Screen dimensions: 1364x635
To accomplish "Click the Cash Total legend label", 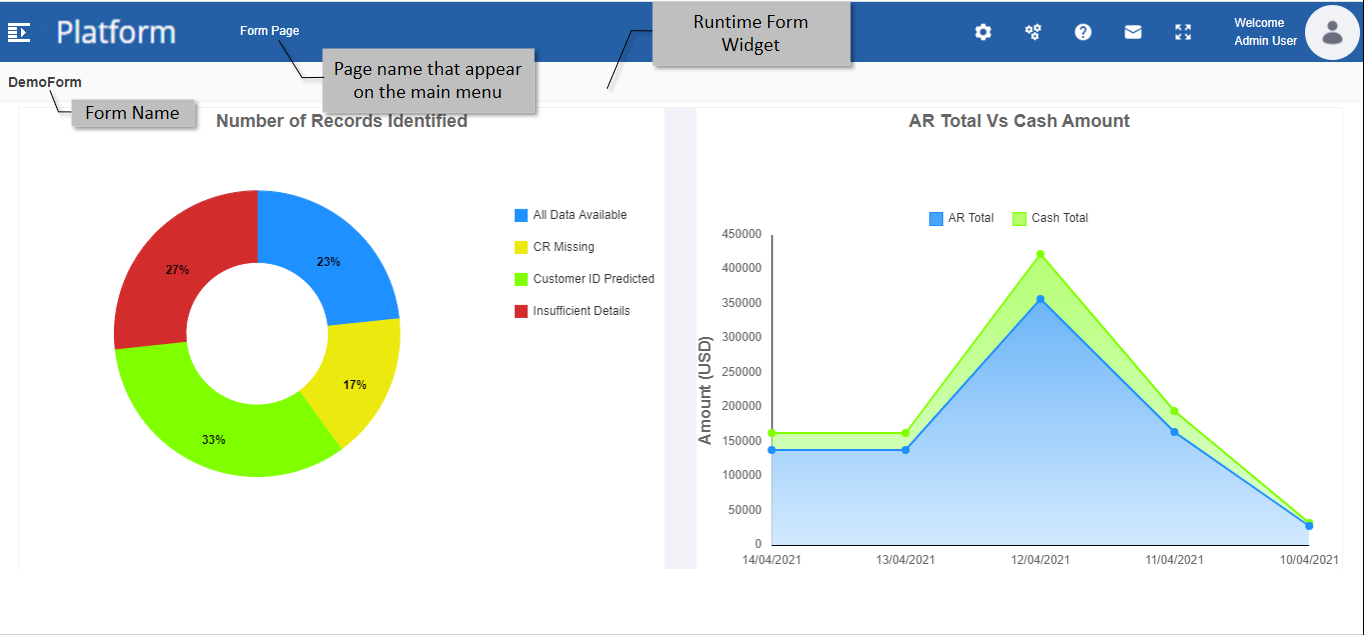I will [x=1060, y=218].
